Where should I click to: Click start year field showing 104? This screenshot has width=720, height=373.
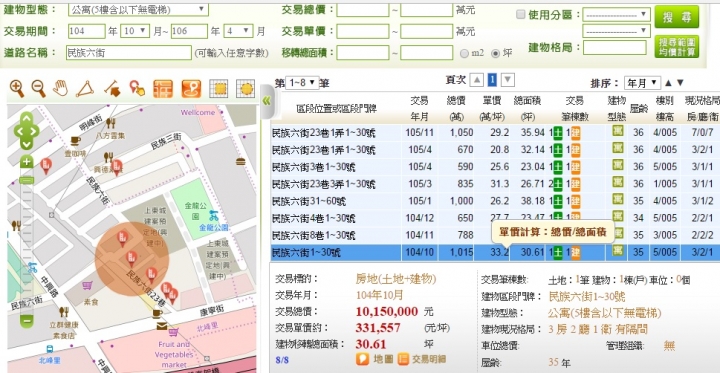pyautogui.click(x=87, y=31)
